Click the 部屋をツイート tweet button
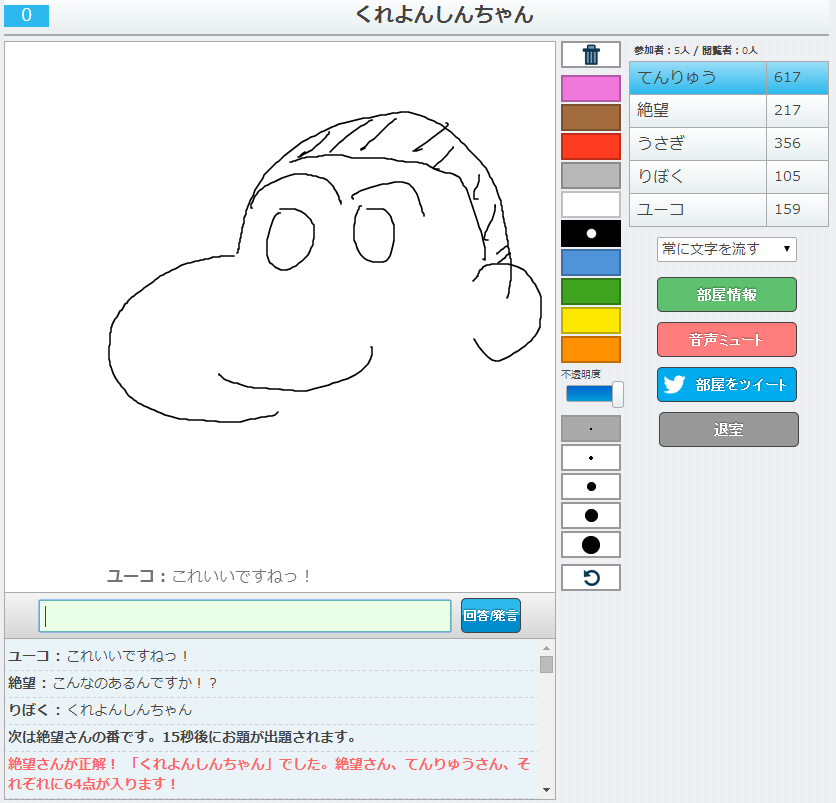Viewport: 836px width, 803px height. [x=727, y=384]
